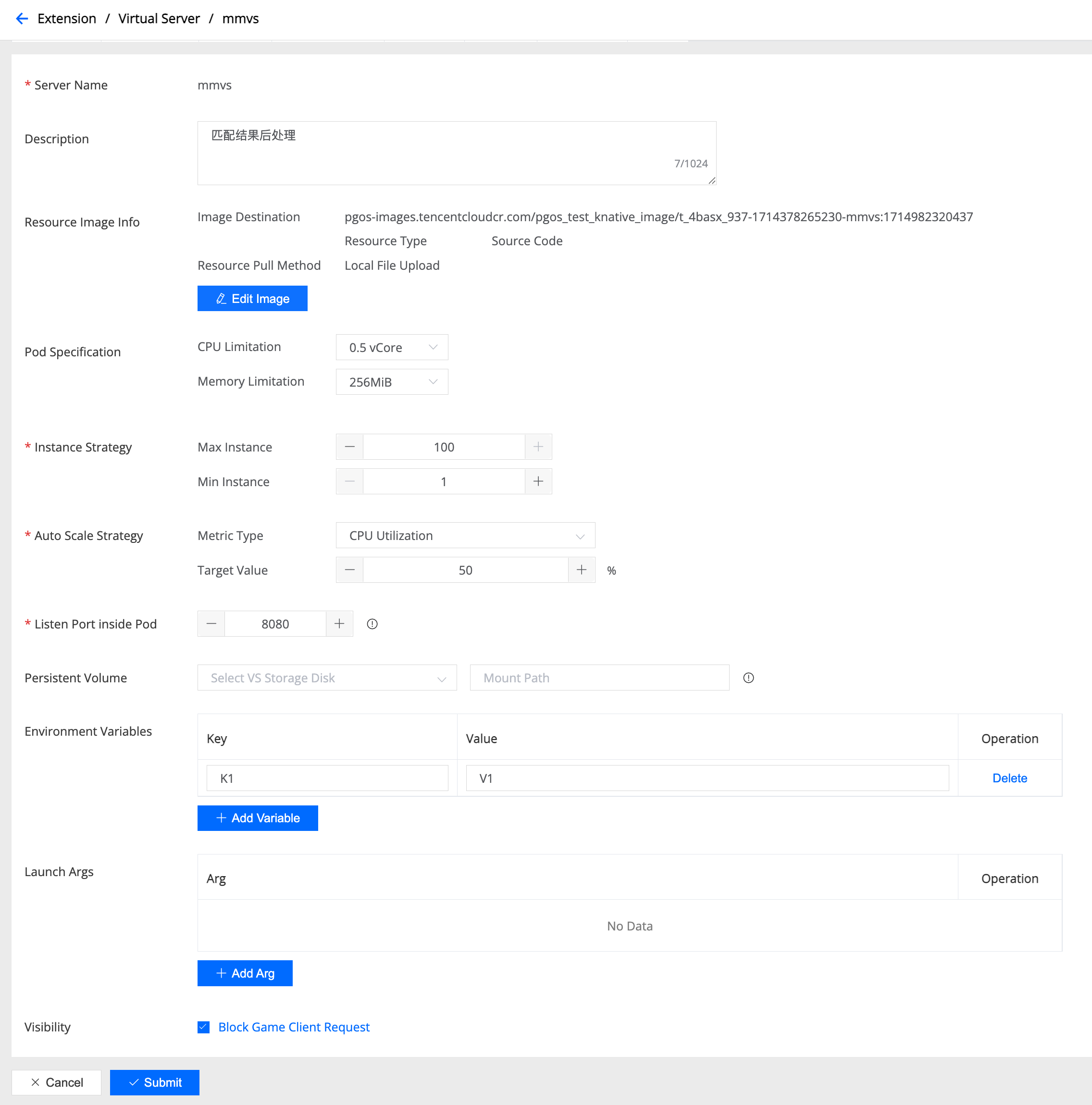Click the back arrow icon
Image resolution: width=1092 pixels, height=1105 pixels.
click(22, 19)
